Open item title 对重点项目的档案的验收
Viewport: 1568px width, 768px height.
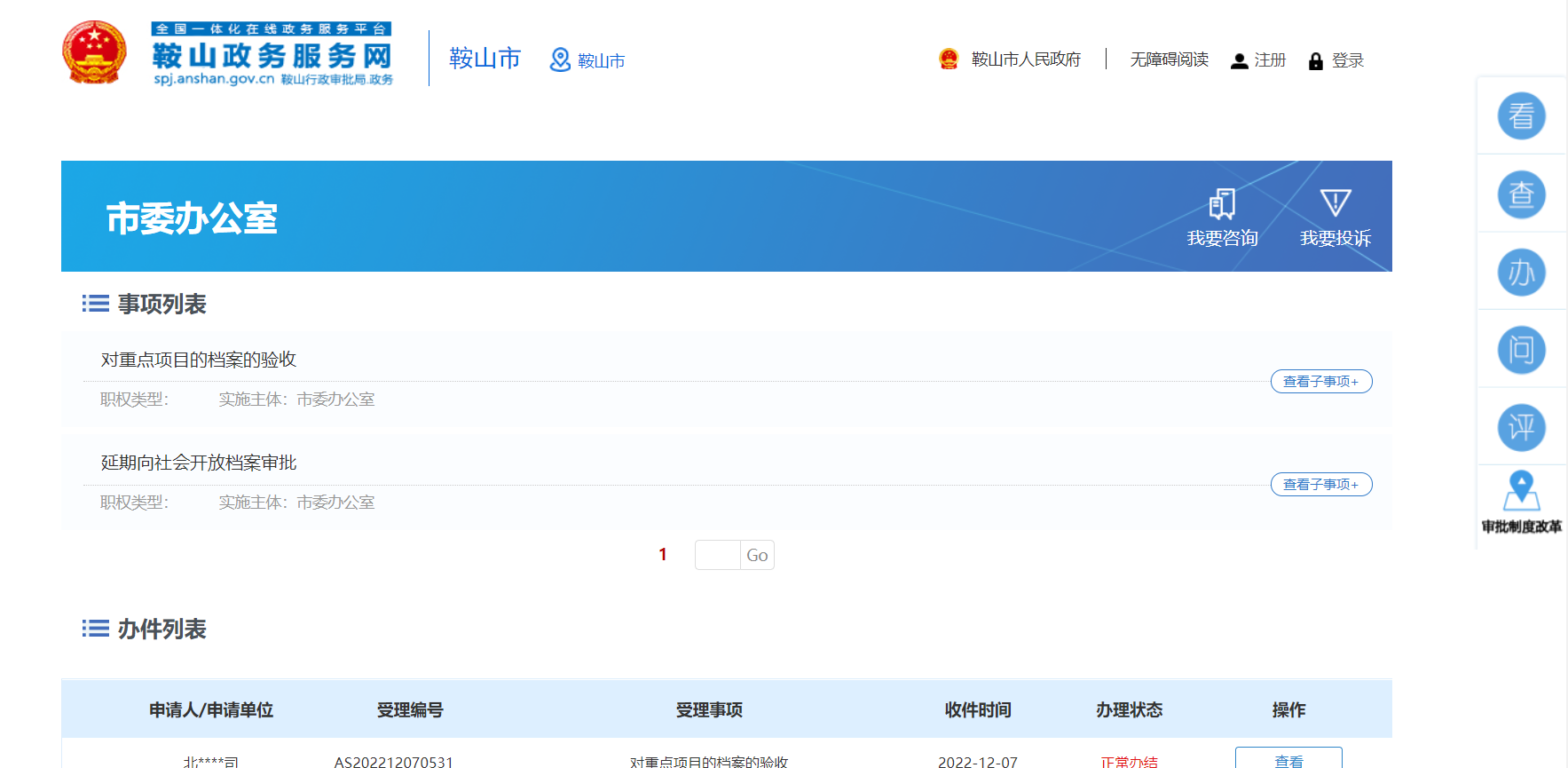click(199, 360)
